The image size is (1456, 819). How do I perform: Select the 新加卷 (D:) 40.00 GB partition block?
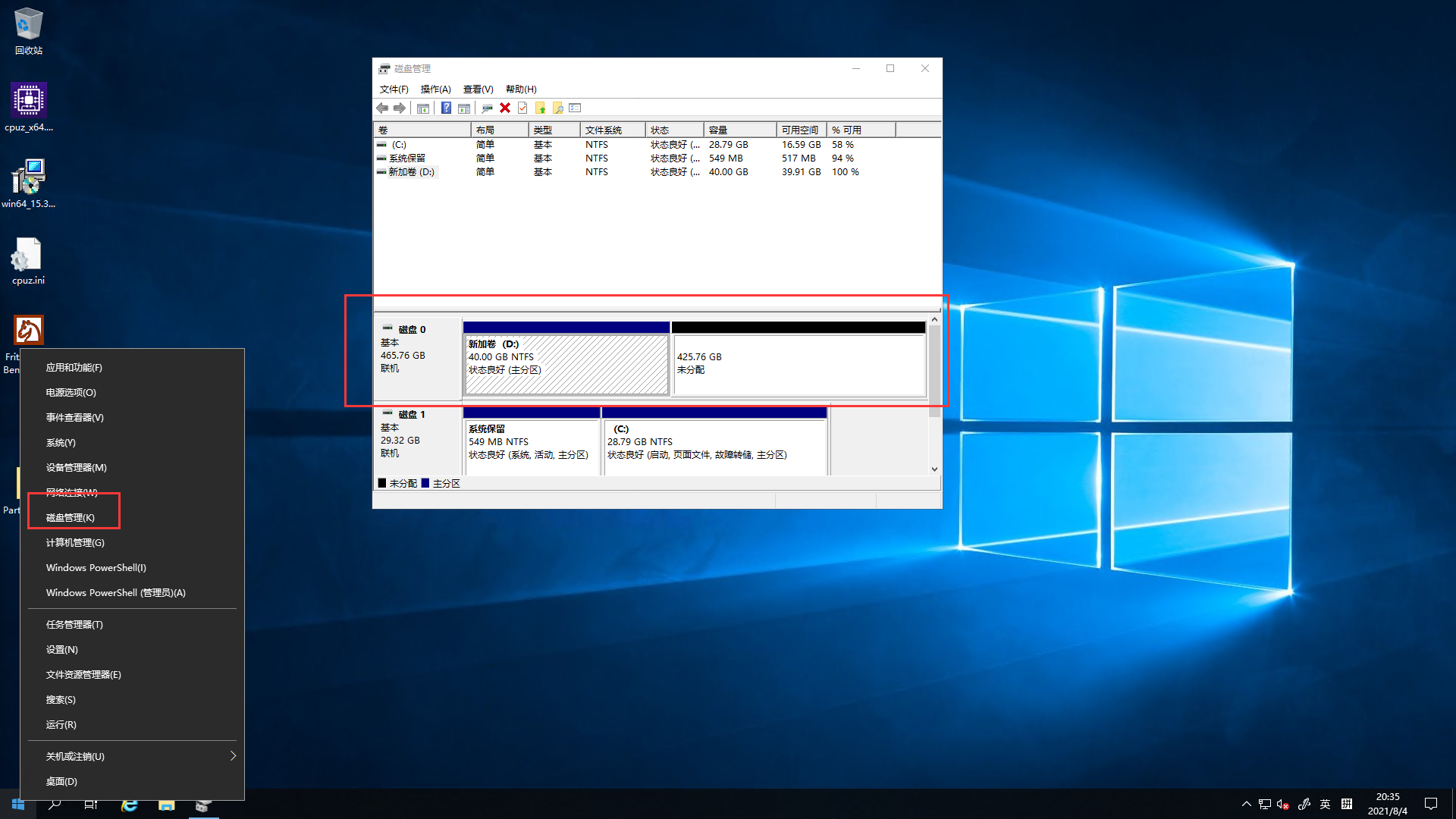coord(566,359)
